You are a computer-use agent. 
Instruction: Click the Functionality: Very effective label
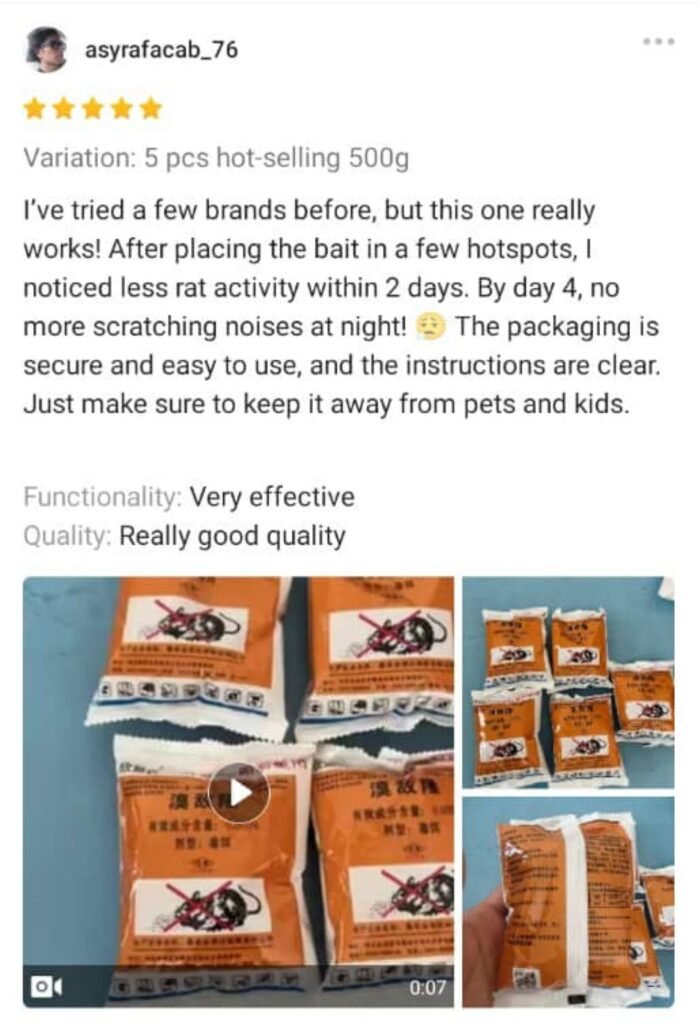(189, 497)
